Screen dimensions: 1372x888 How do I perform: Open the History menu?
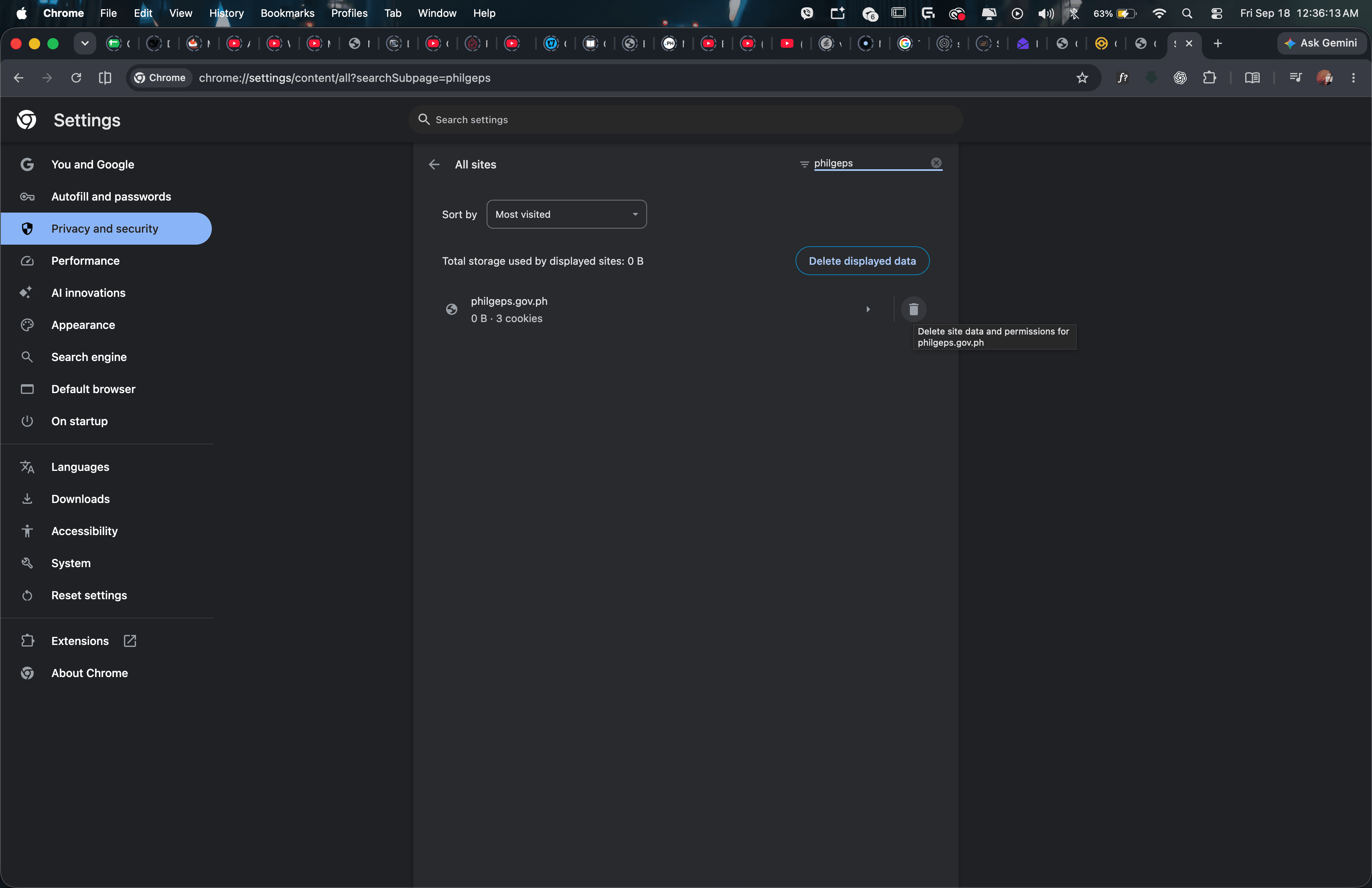[226, 13]
